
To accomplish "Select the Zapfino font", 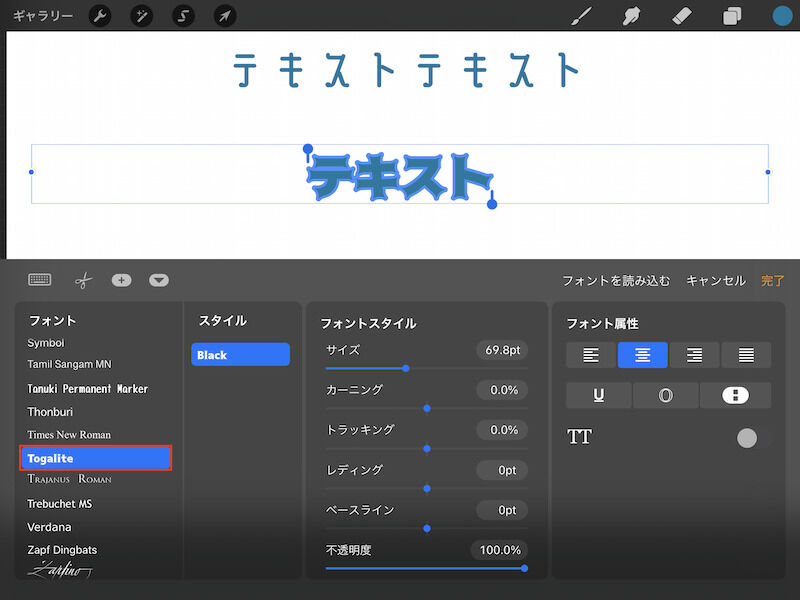I will pyautogui.click(x=60, y=569).
